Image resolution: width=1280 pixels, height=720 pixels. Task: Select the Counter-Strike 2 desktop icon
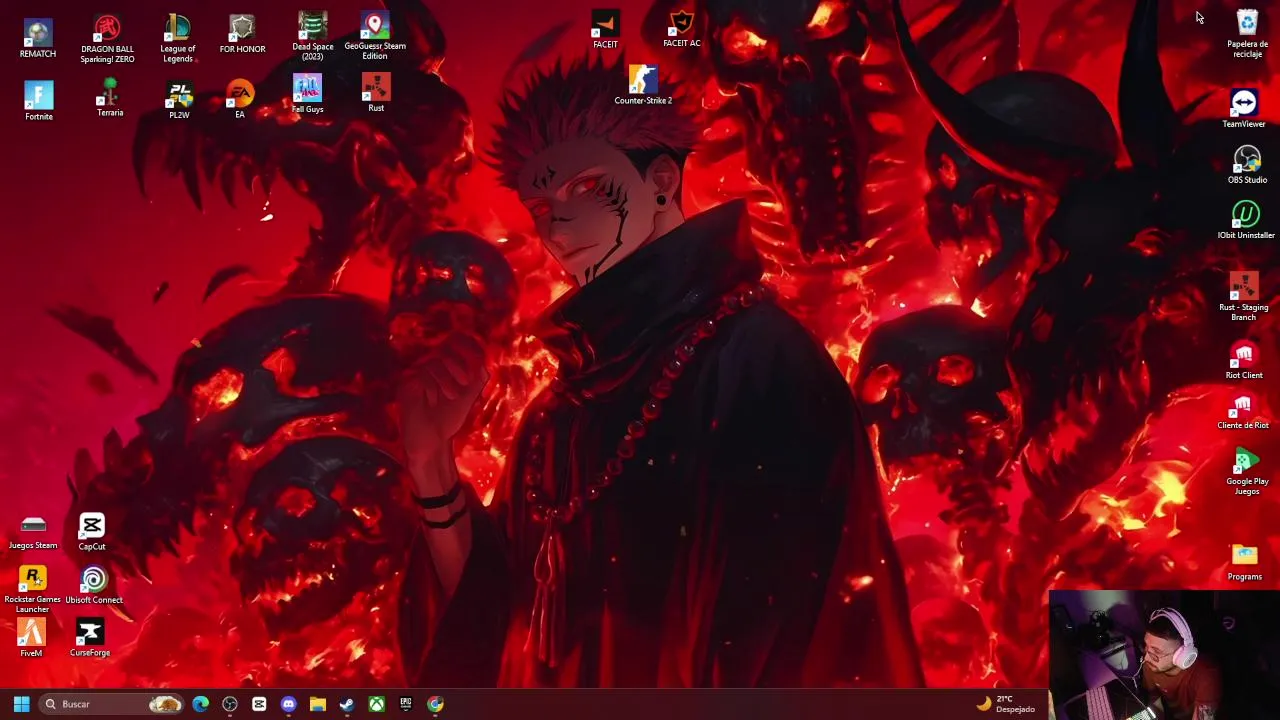[643, 85]
